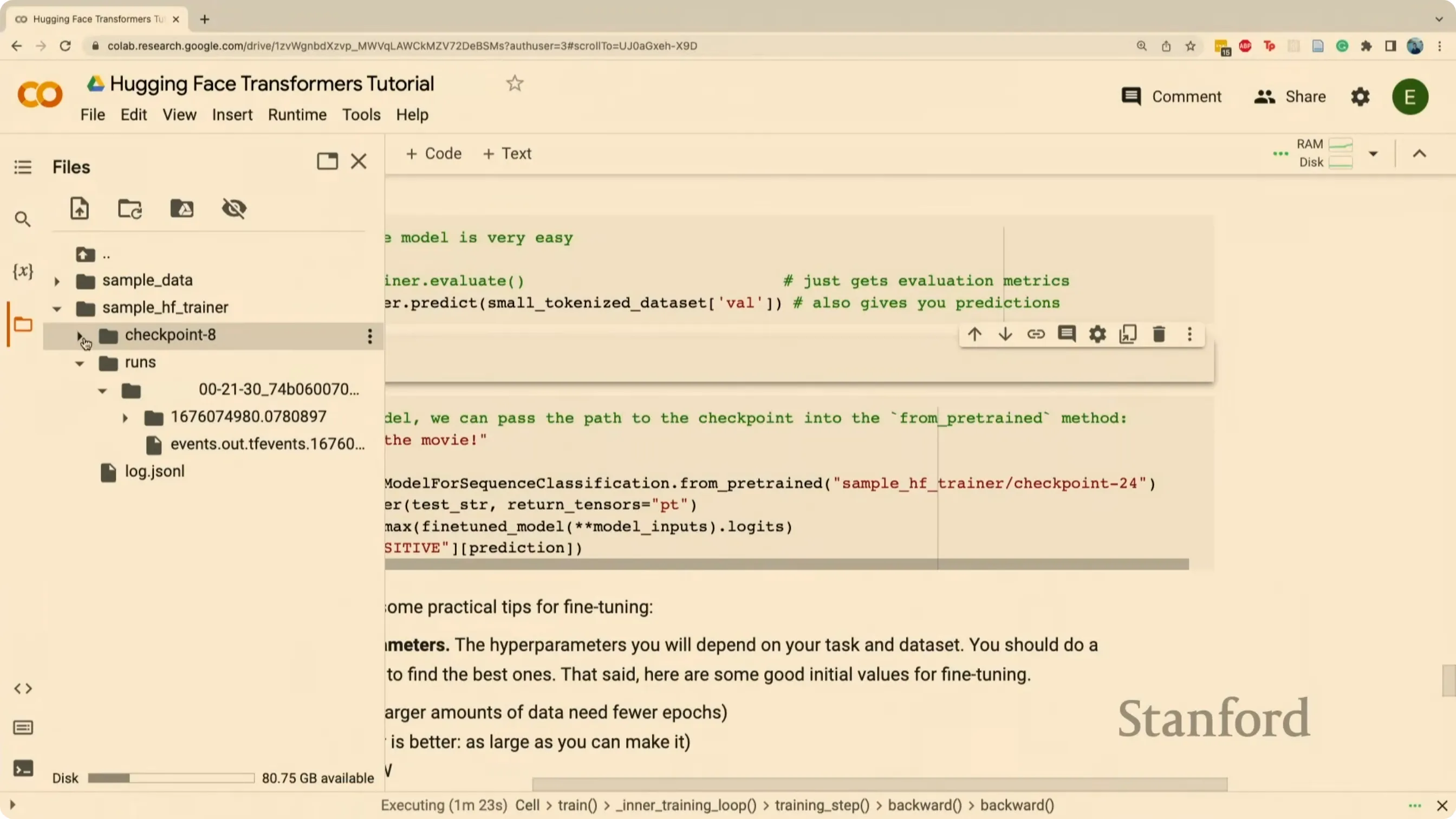Open more cell actions menu
The image size is (1456, 819).
point(1190,335)
